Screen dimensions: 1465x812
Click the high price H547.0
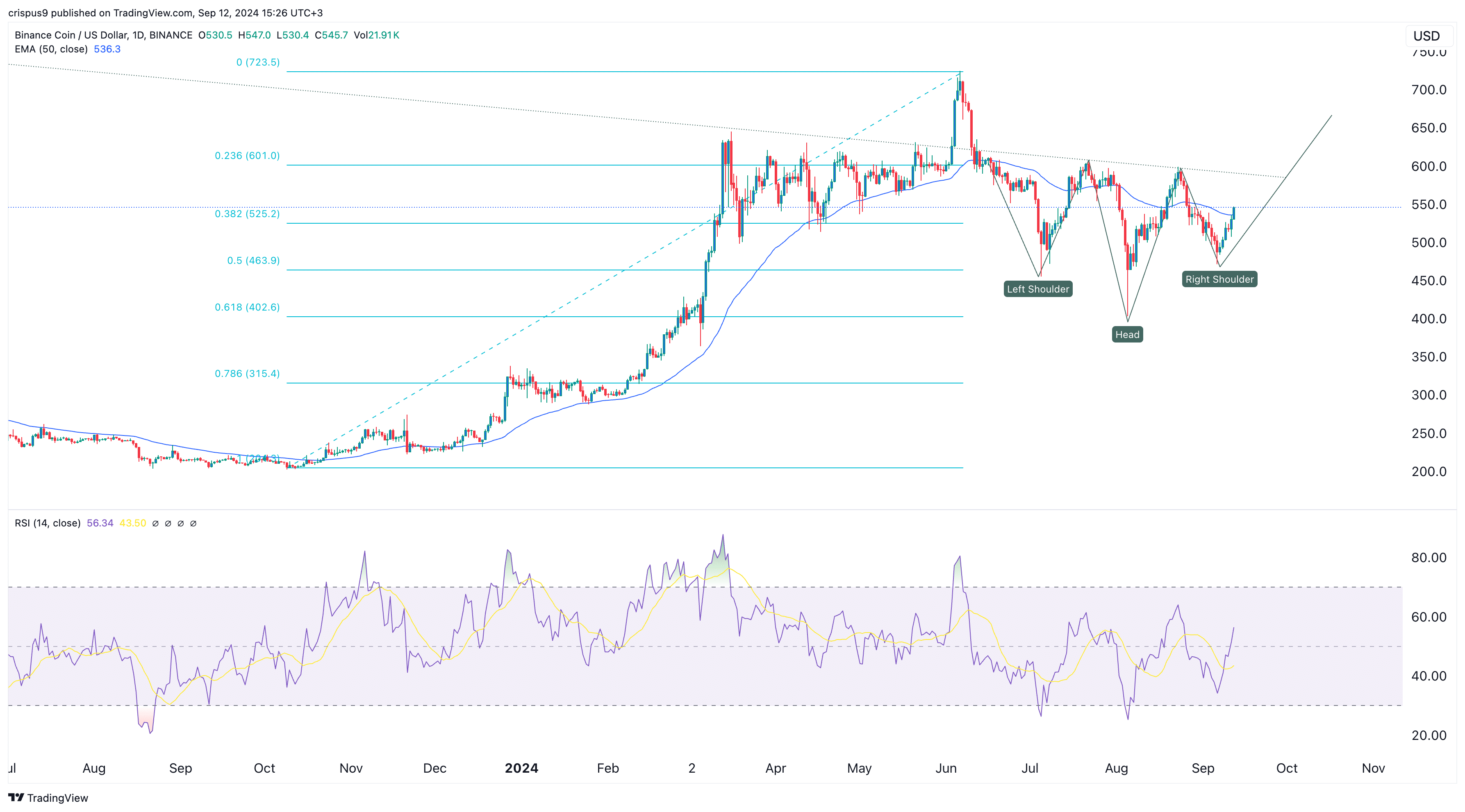click(254, 35)
